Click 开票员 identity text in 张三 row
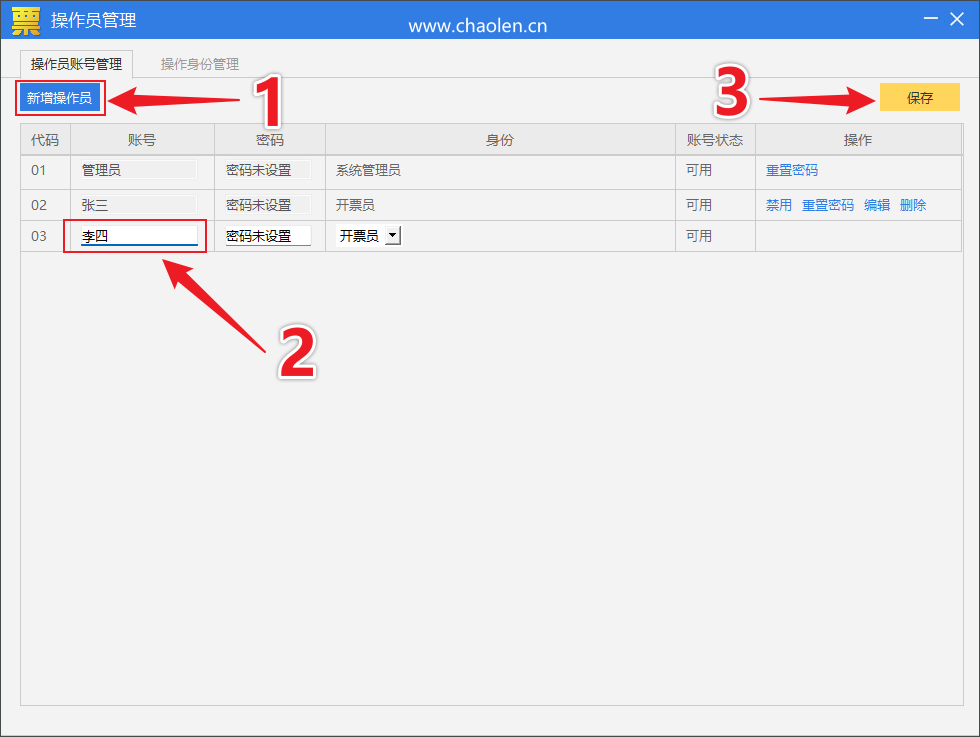Screen dimensions: 980x737 point(355,205)
